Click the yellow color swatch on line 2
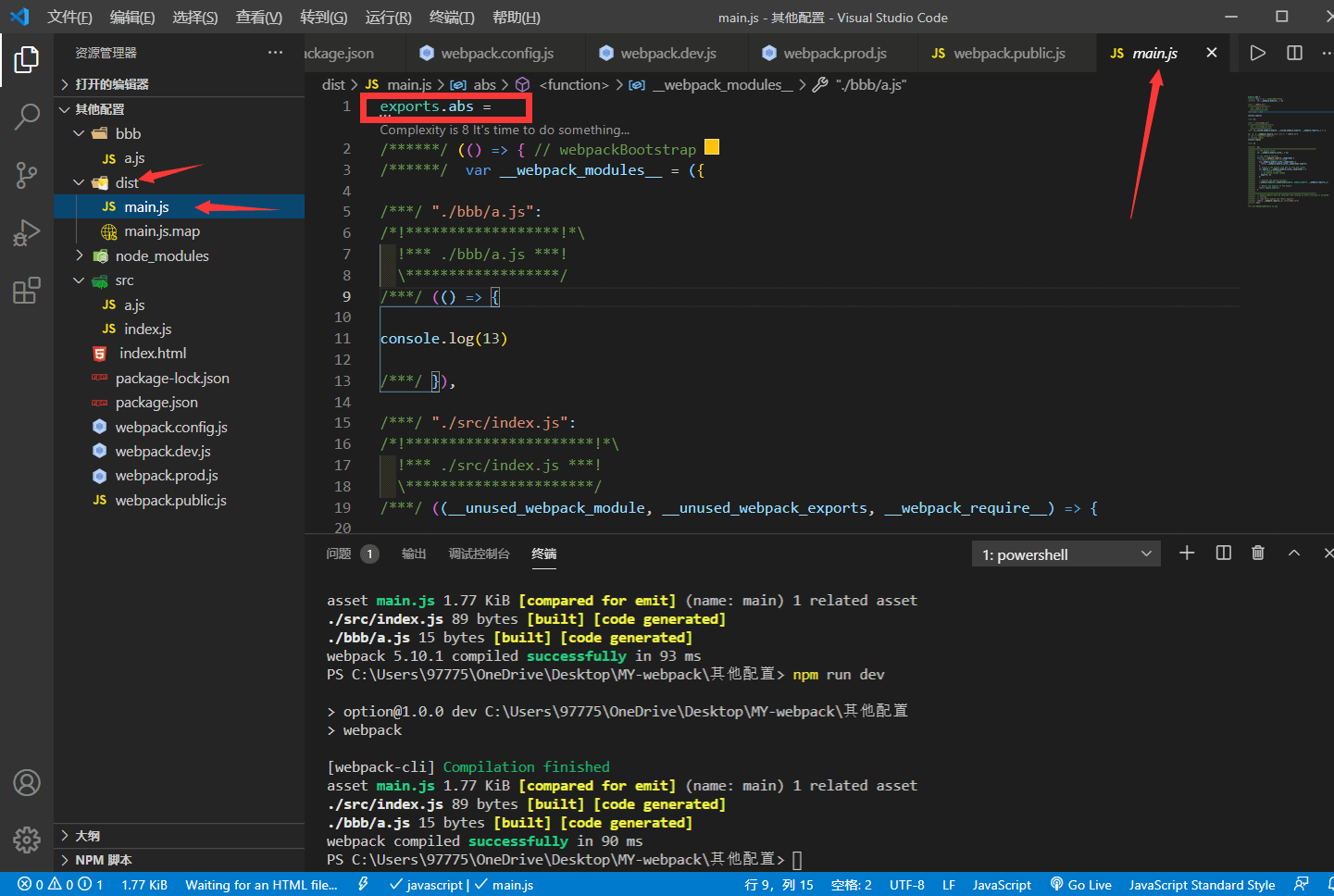This screenshot has height=896, width=1334. (712, 147)
